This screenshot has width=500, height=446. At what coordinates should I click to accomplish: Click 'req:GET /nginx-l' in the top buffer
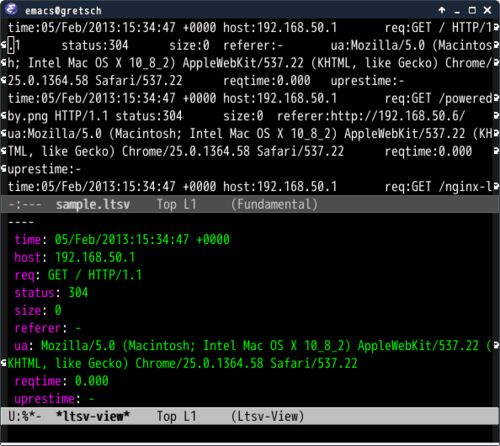pyautogui.click(x=438, y=187)
